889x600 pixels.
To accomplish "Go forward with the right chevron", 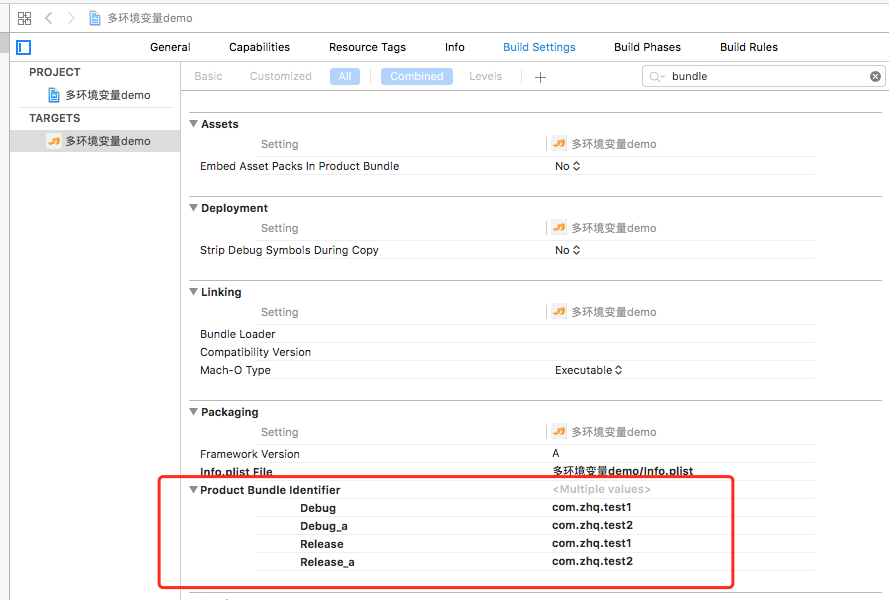I will pyautogui.click(x=71, y=18).
